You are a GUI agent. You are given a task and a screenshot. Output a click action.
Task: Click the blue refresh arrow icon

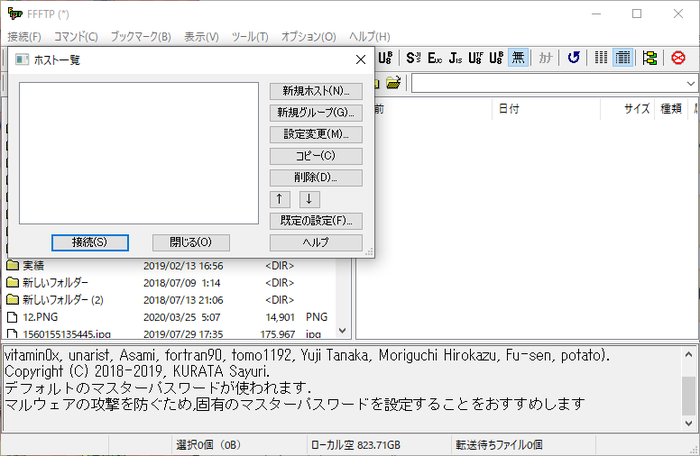pyautogui.click(x=574, y=58)
